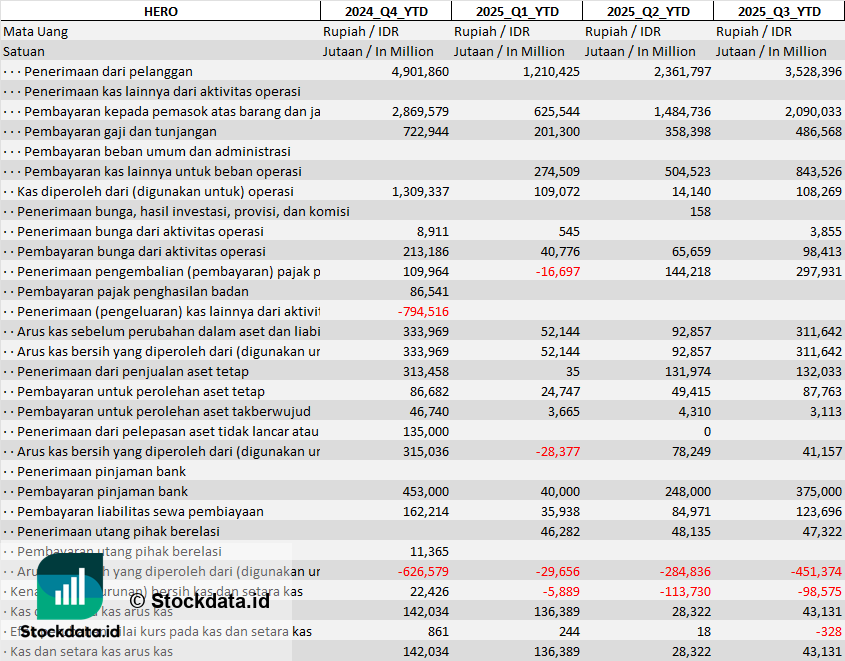Screen dimensions: 845x661
Task: Select red value -328
Action: click(x=830, y=631)
